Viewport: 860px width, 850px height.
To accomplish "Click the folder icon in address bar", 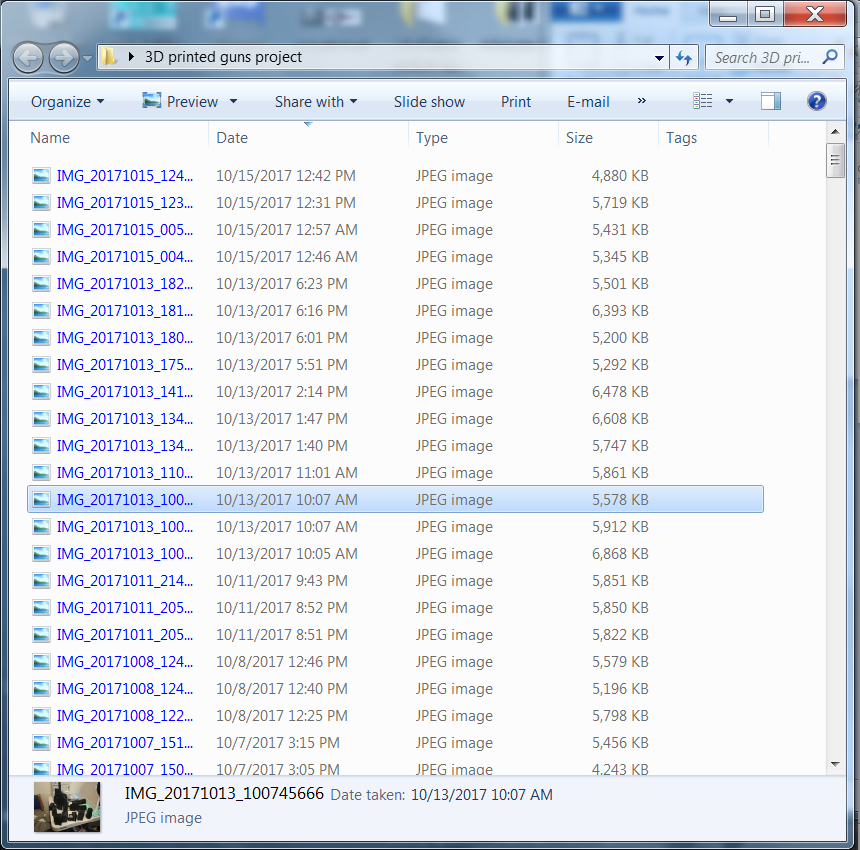I will pyautogui.click(x=110, y=56).
